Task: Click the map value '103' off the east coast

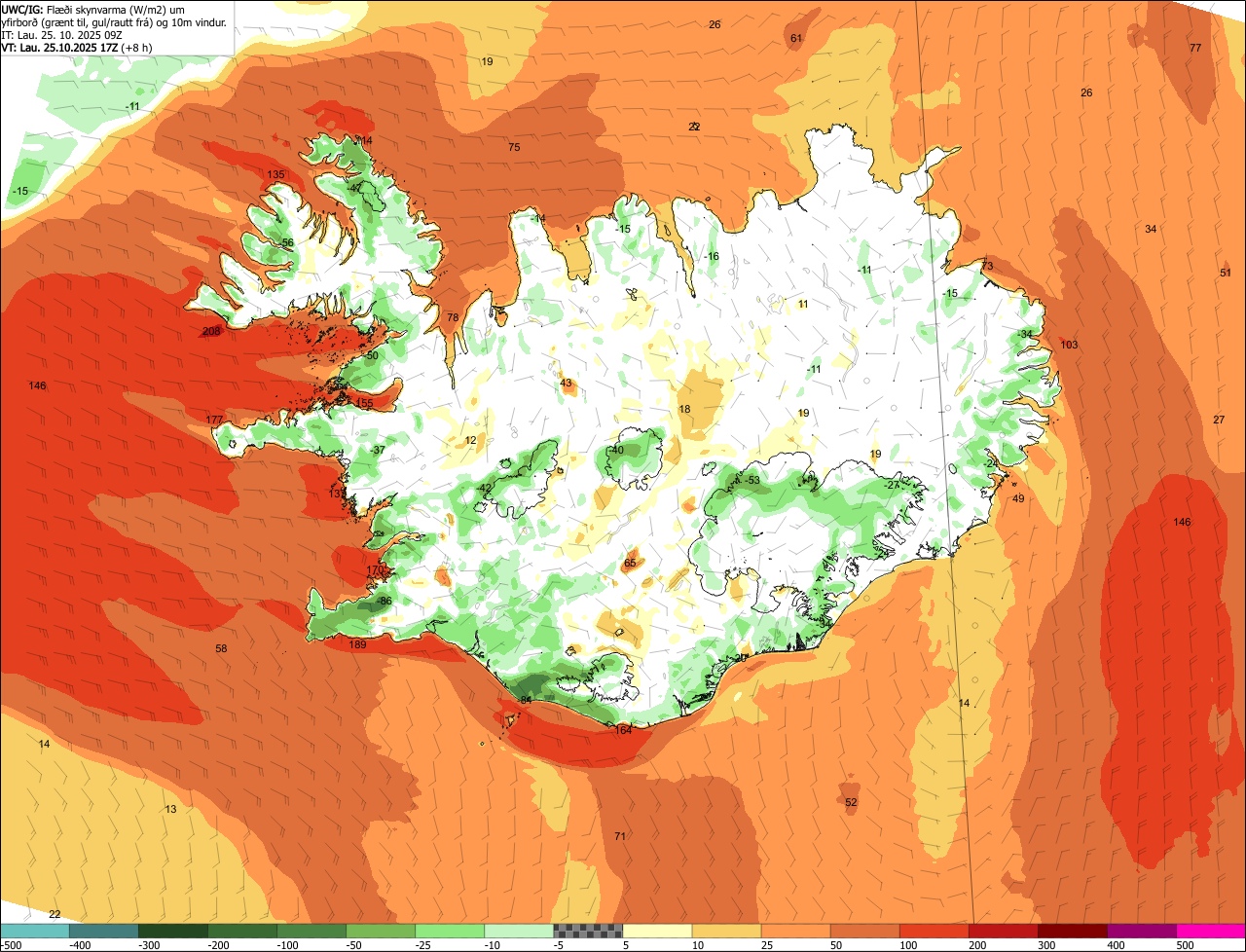Action: click(1069, 346)
